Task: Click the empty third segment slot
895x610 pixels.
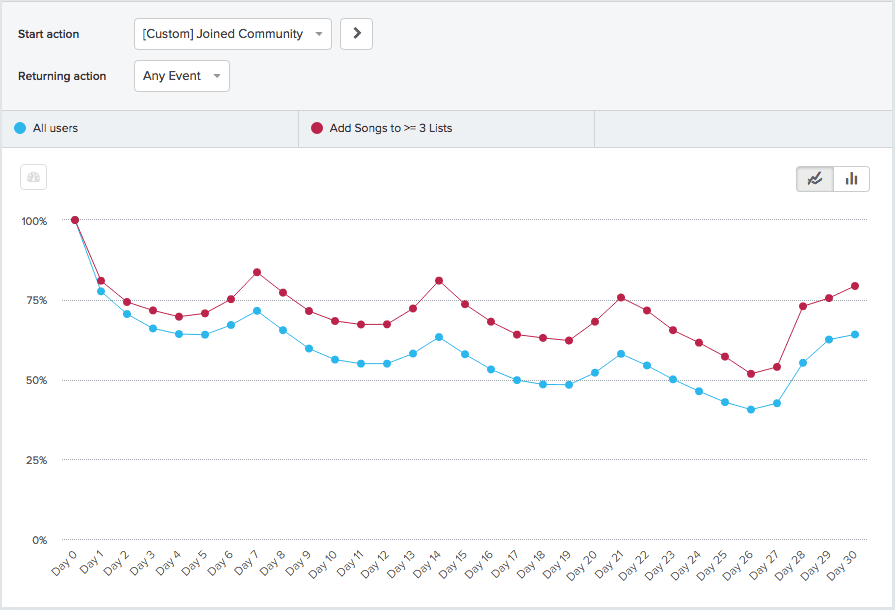Action: pyautogui.click(x=744, y=128)
